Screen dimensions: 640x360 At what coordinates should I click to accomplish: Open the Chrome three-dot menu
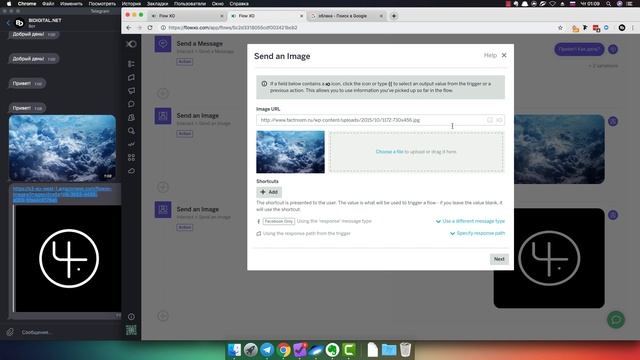[x=633, y=27]
